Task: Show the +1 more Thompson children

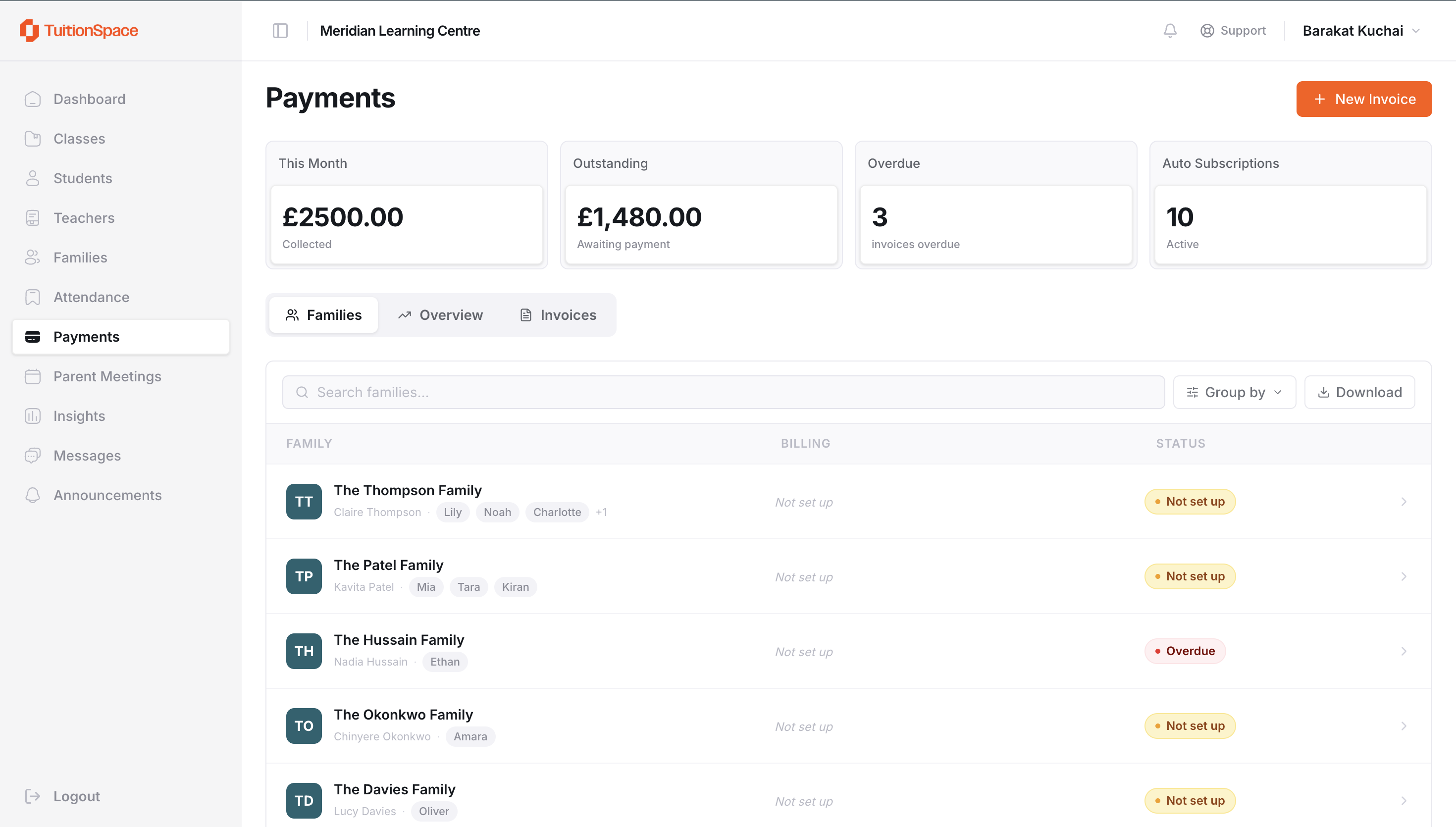Action: tap(601, 513)
